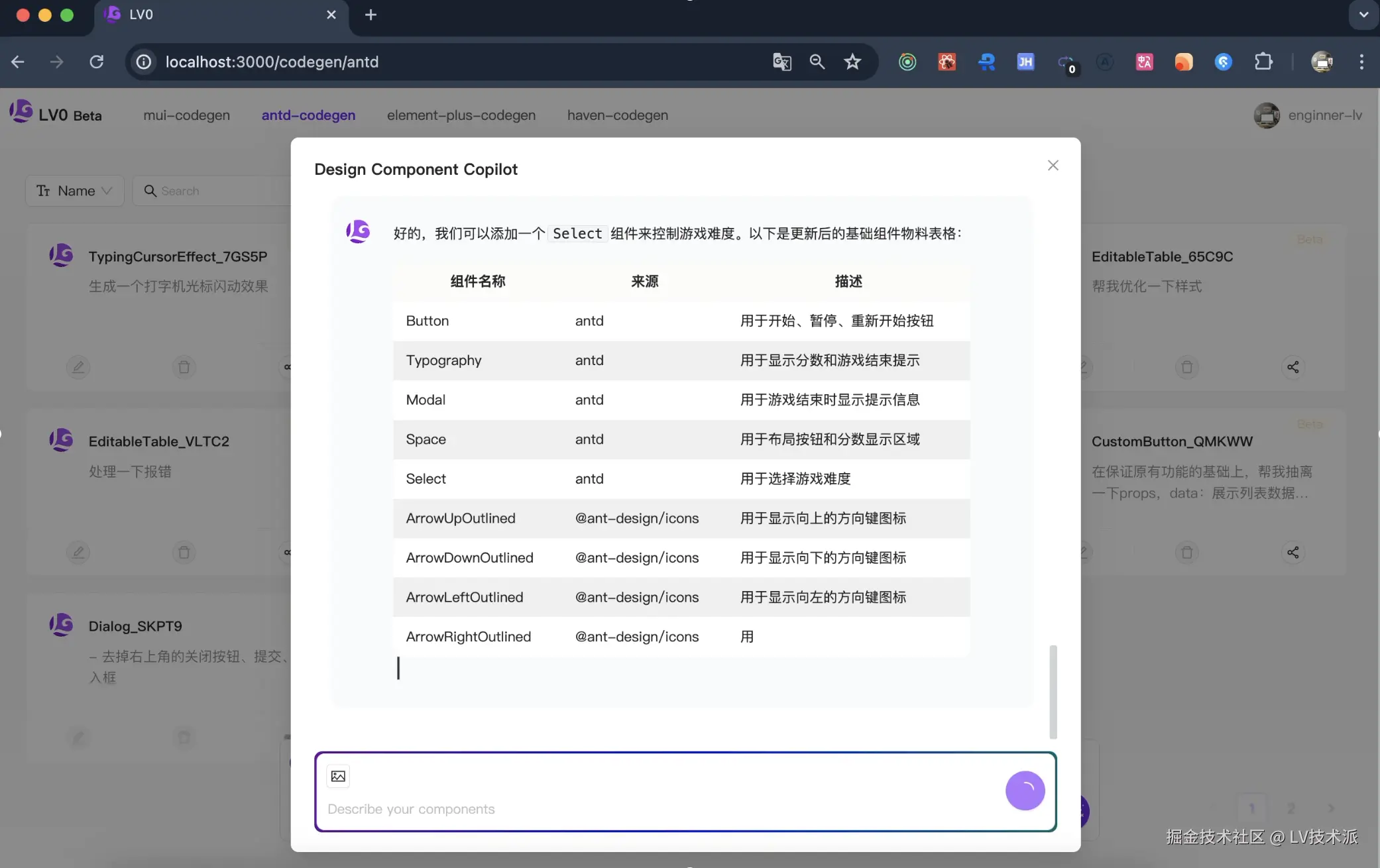Viewport: 1380px width, 868px height.
Task: Open the Chrome three-dot menu
Action: (1361, 62)
